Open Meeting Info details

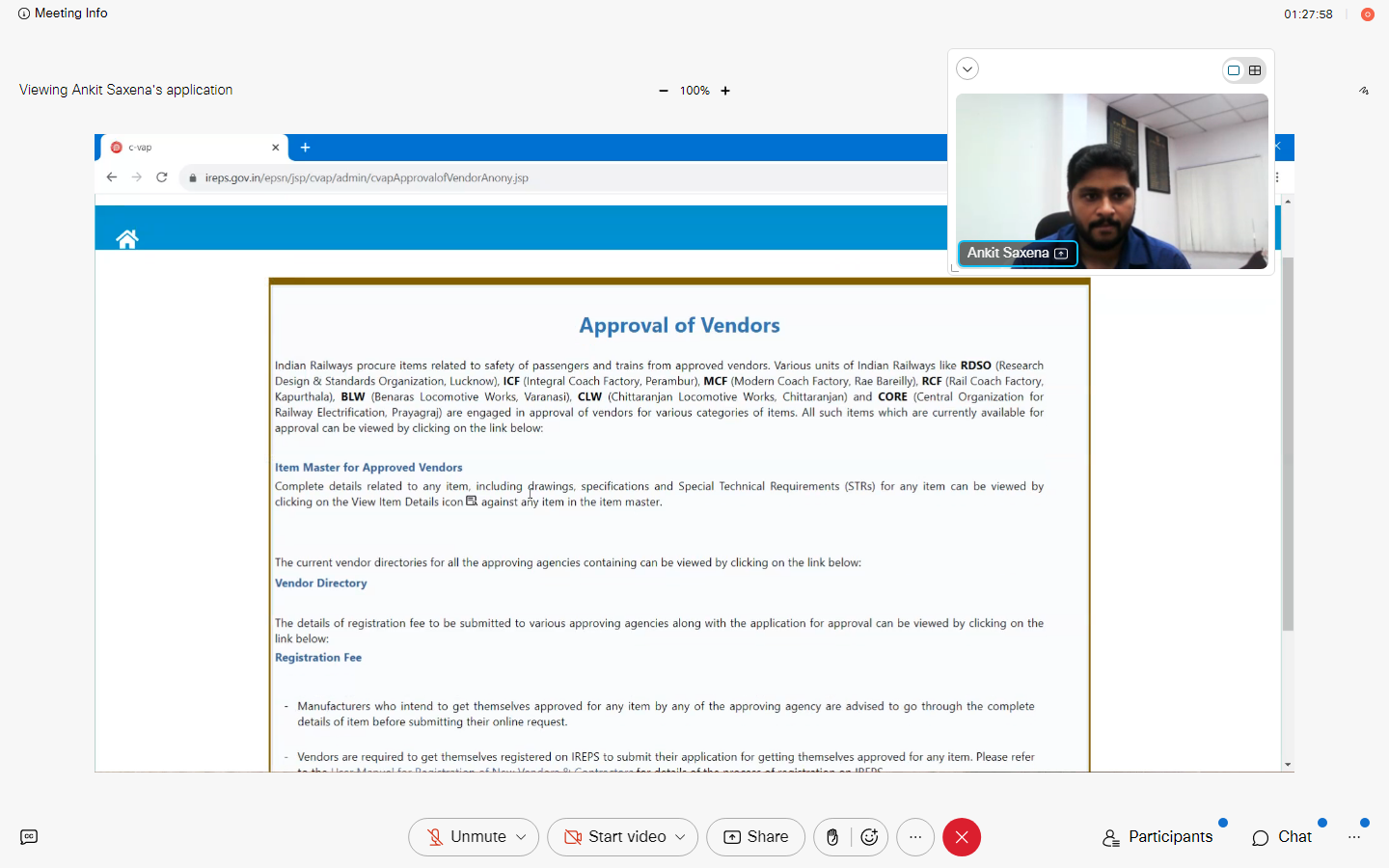pos(63,14)
